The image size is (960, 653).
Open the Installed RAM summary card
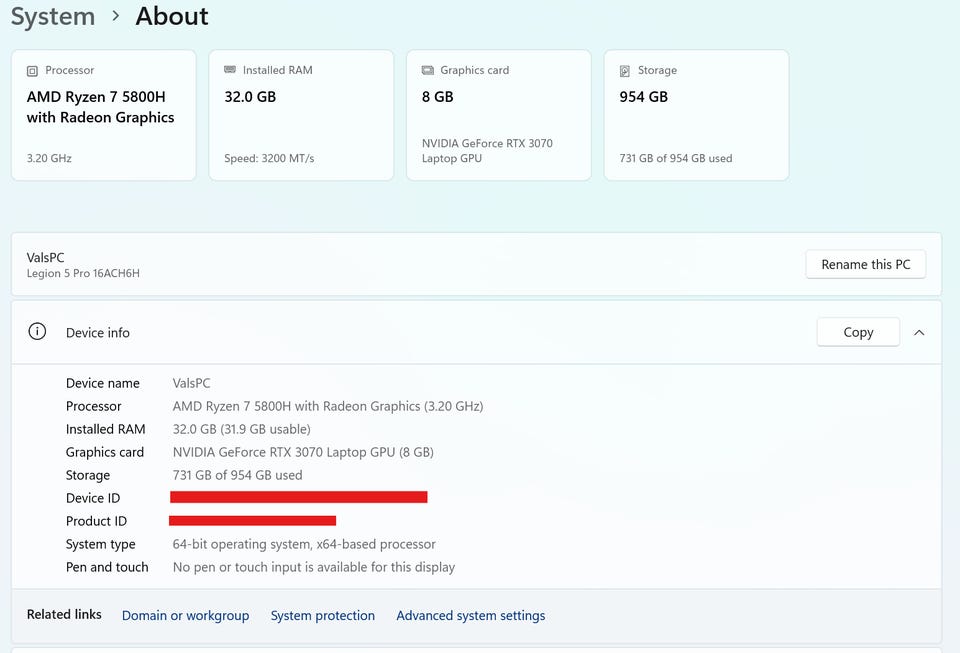tap(301, 115)
